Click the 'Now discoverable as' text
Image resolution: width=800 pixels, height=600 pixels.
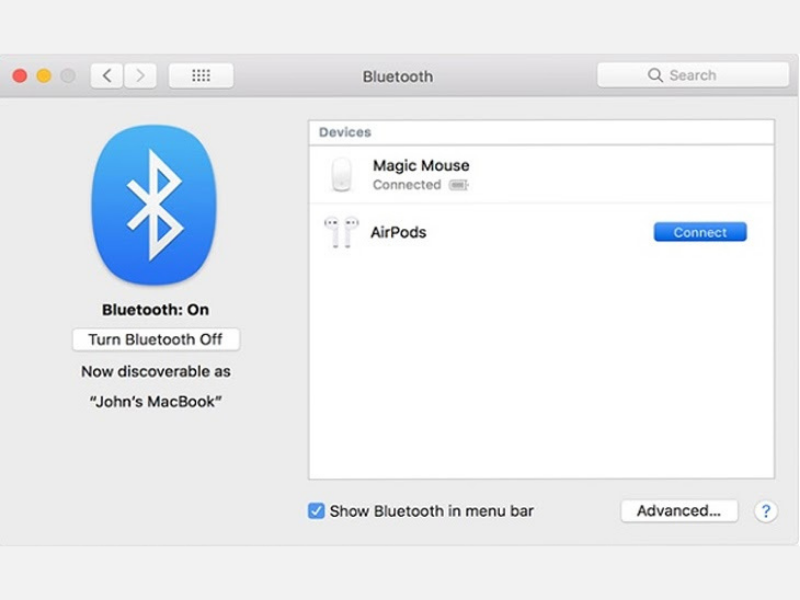[156, 371]
